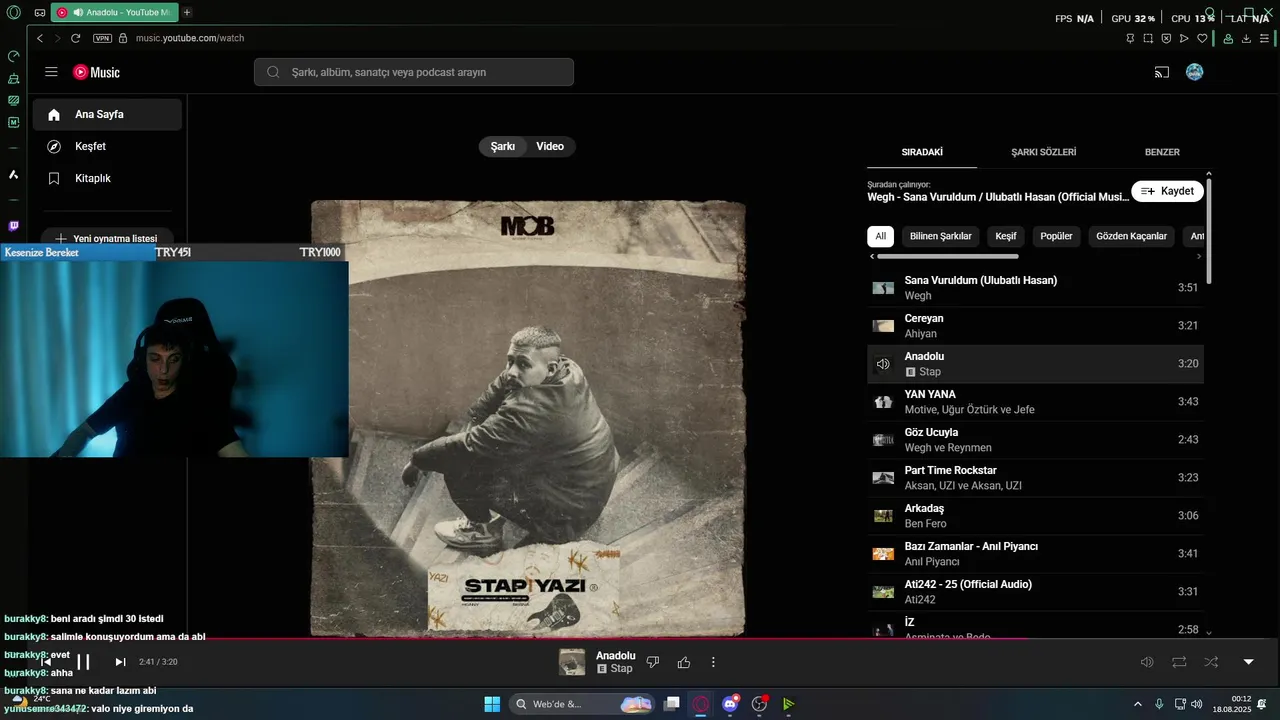Open Keşfet in the sidebar
Screen dimensions: 1280x720
[x=107, y=146]
